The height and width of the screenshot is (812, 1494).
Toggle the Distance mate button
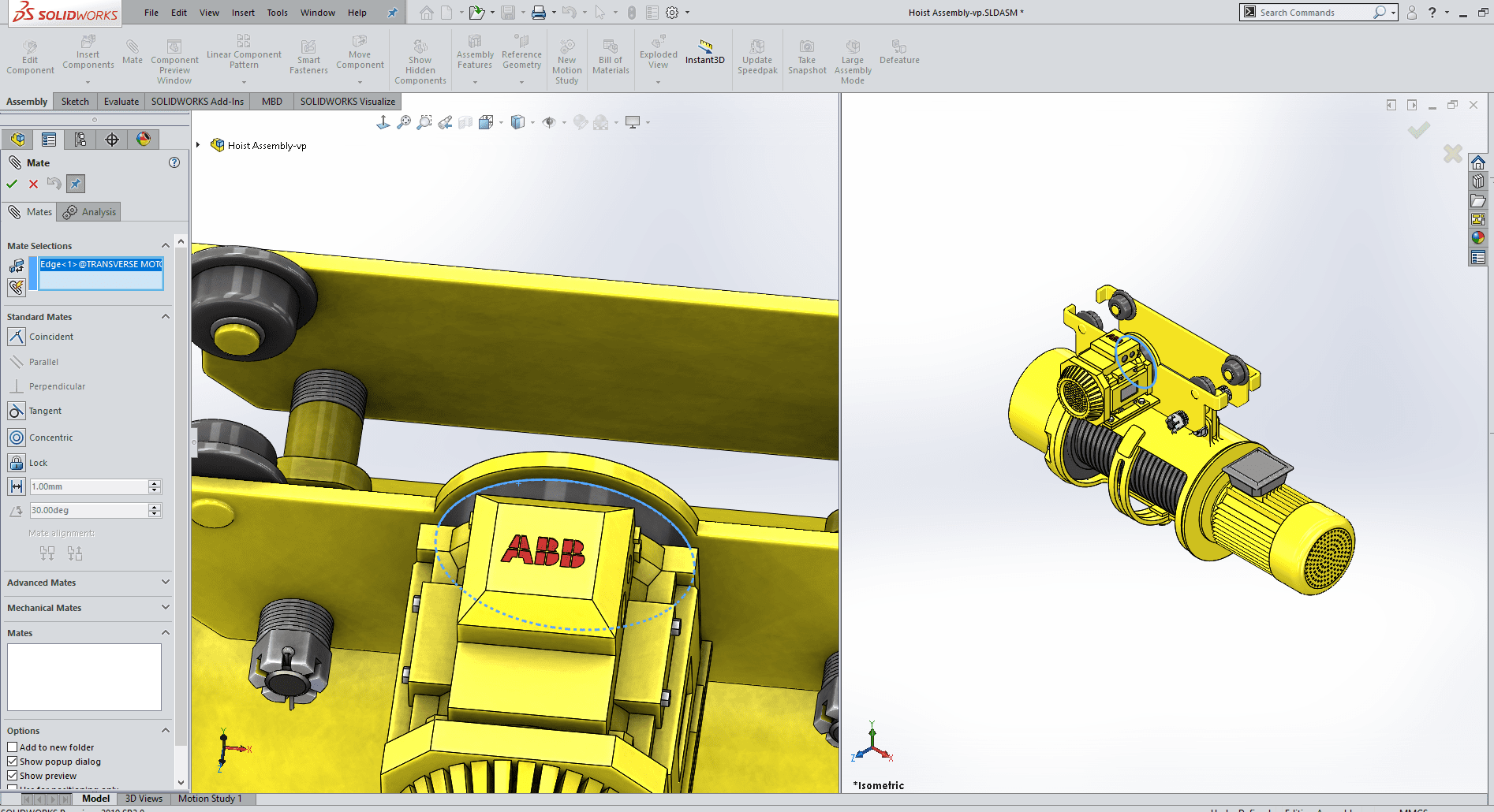coord(17,486)
